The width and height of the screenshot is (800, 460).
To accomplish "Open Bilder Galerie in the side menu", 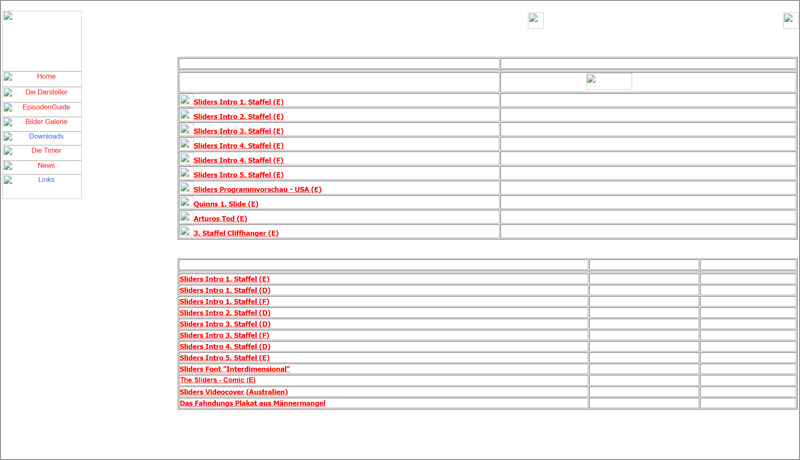I will 46,122.
